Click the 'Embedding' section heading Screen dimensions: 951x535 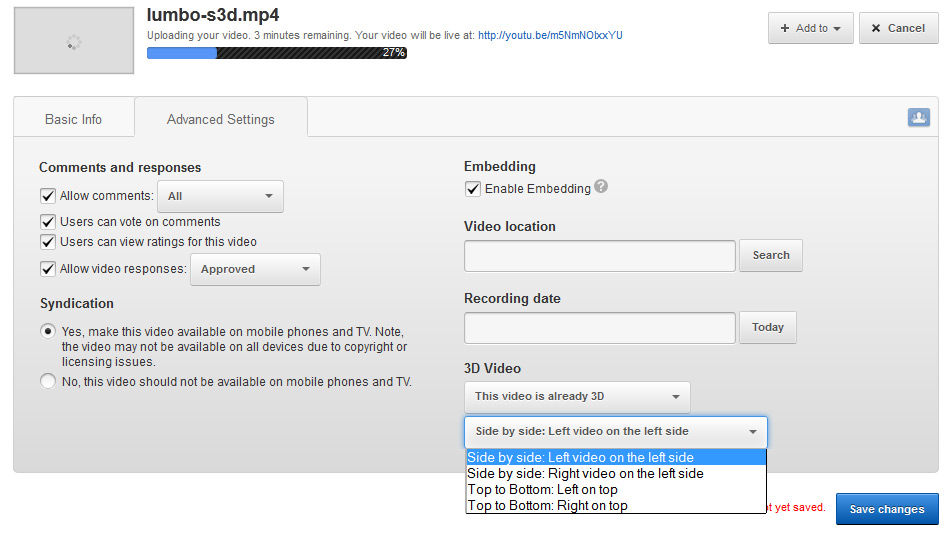[500, 166]
